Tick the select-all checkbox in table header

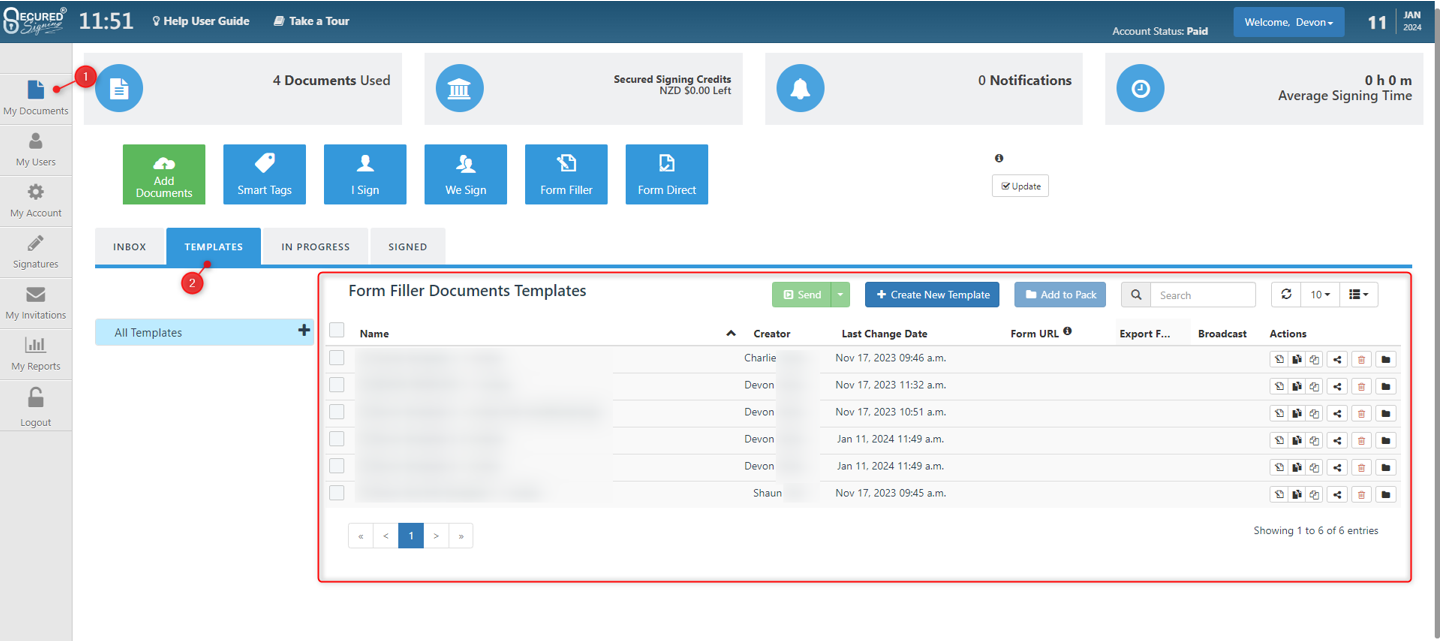click(337, 331)
